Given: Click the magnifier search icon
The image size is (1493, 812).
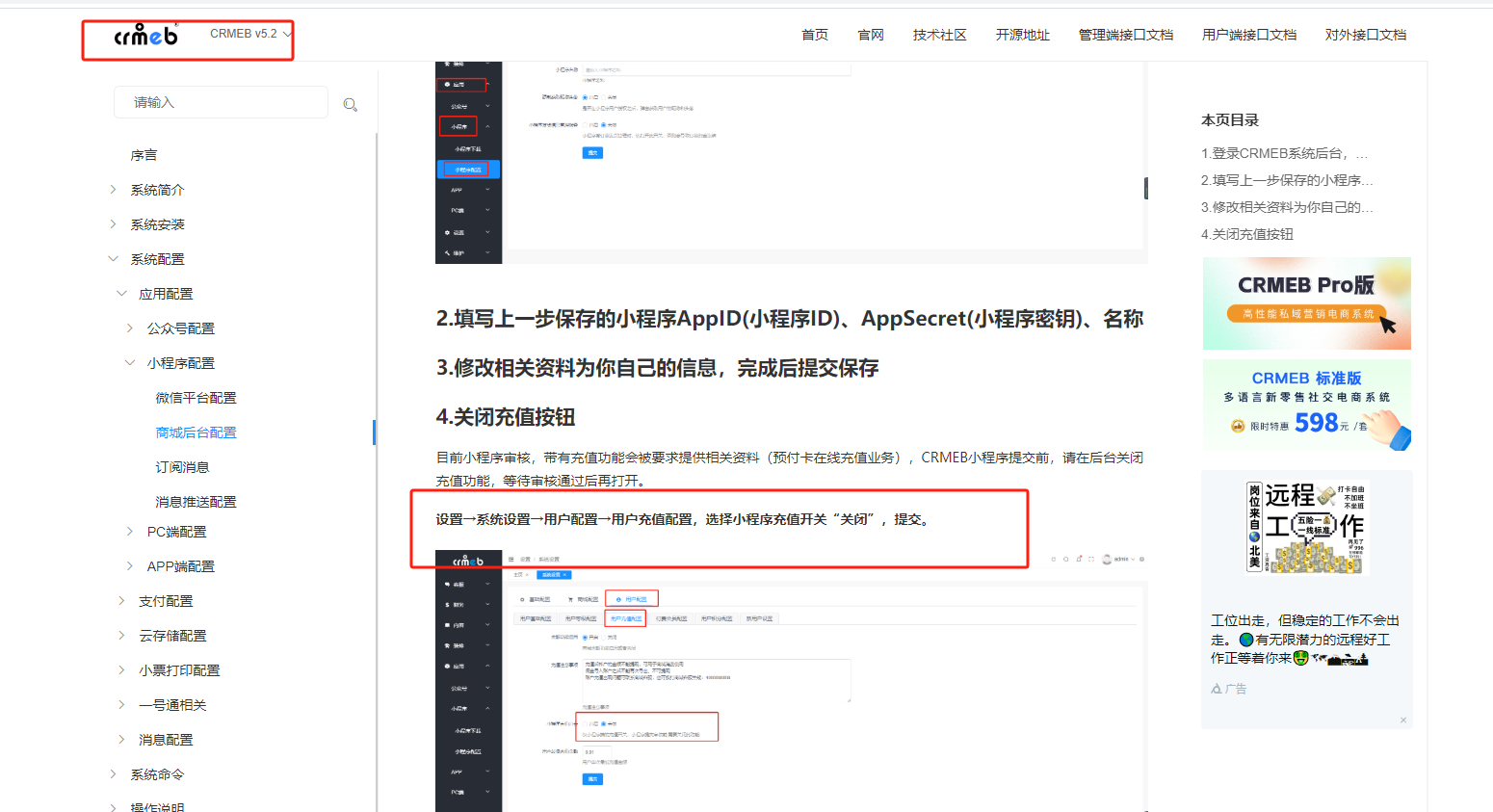Looking at the screenshot, I should coord(351,104).
